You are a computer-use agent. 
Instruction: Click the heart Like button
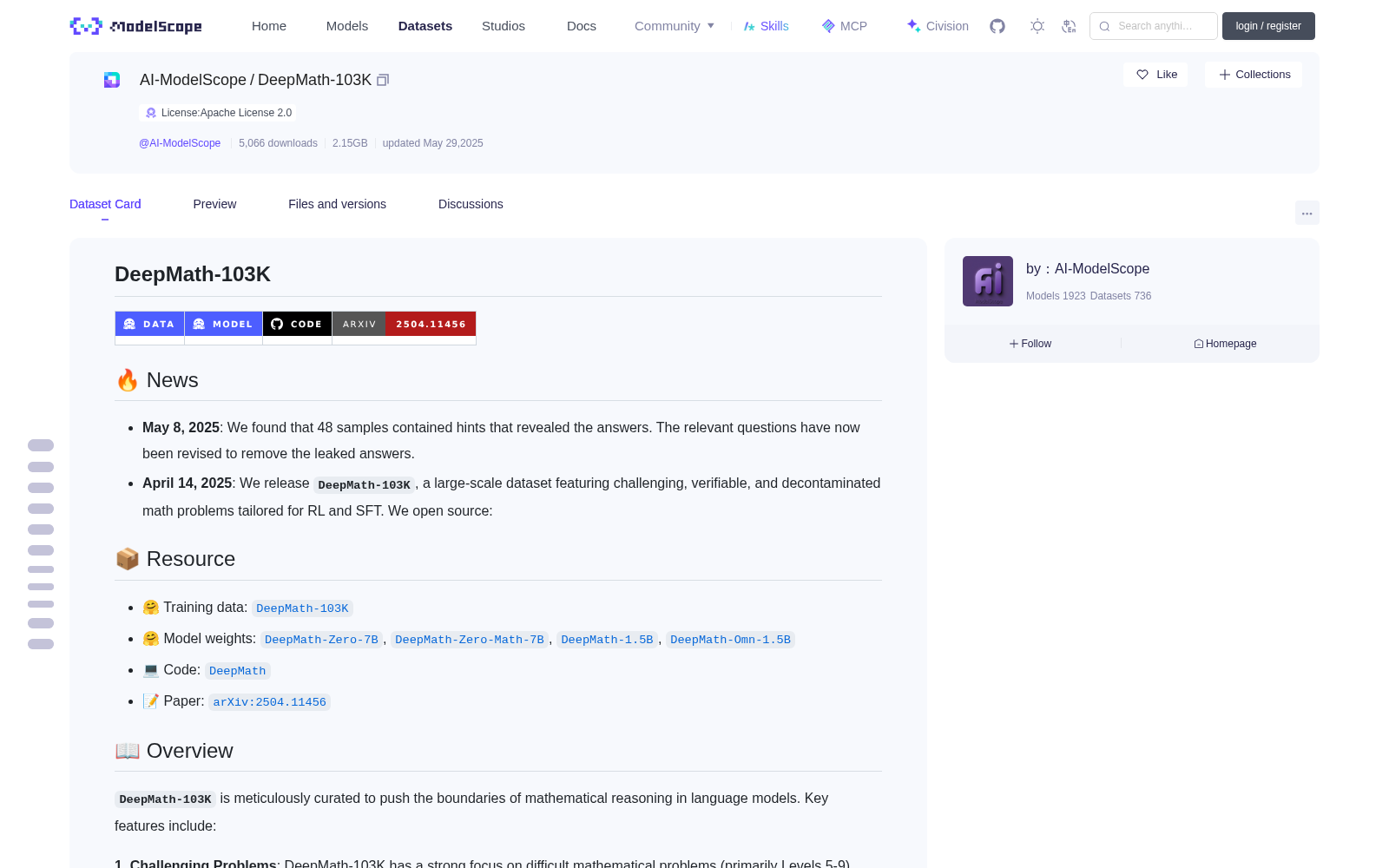(x=1155, y=75)
